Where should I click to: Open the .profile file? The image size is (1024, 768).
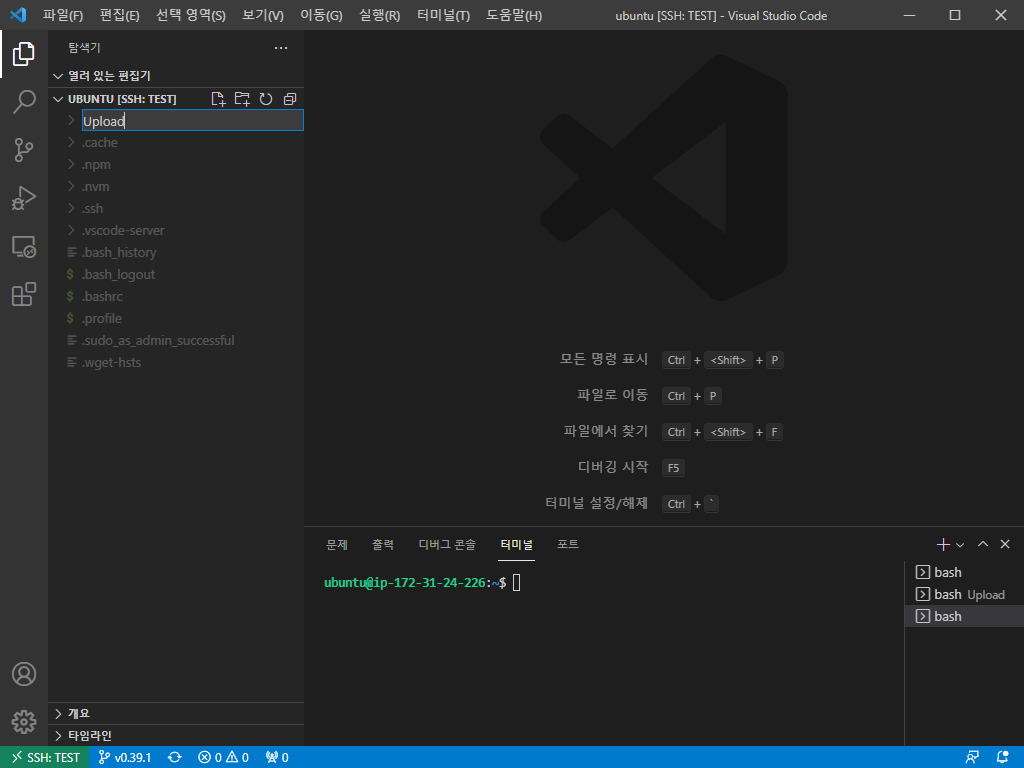pyautogui.click(x=176, y=319)
